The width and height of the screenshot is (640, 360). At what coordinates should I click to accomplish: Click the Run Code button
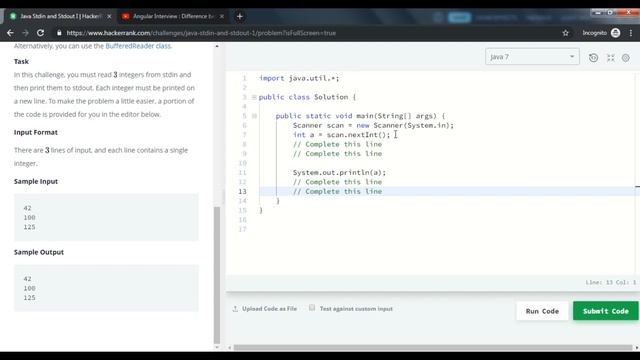click(x=542, y=311)
